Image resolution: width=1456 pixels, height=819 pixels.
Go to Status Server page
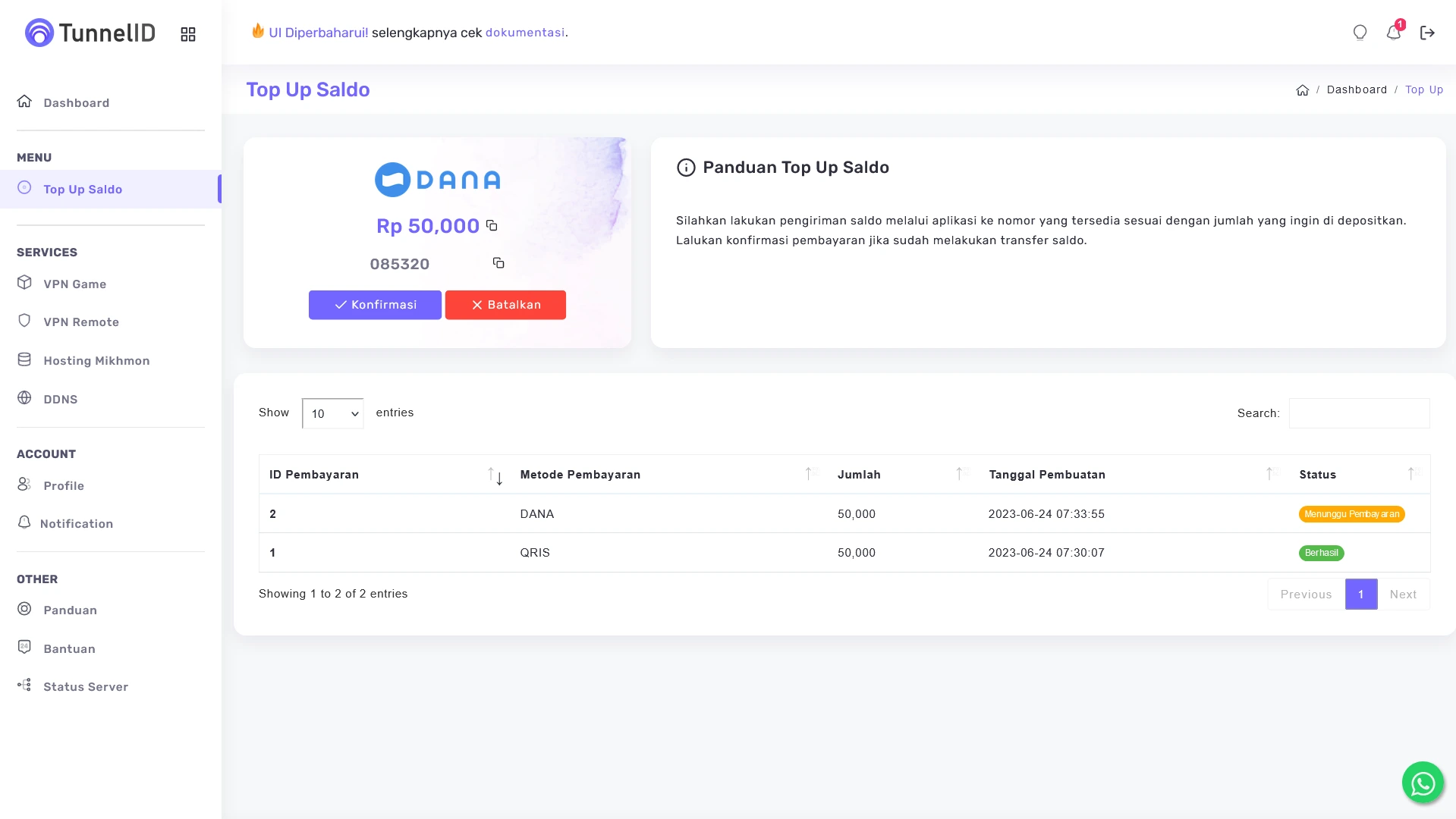[86, 687]
